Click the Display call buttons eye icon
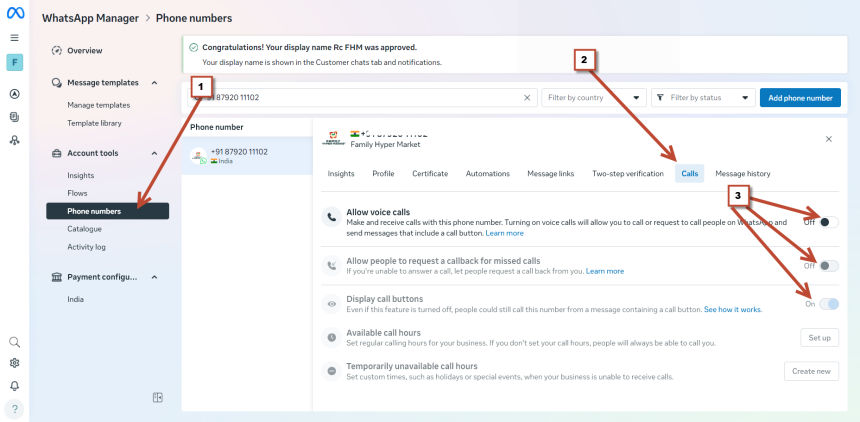This screenshot has width=860, height=422. click(x=331, y=303)
